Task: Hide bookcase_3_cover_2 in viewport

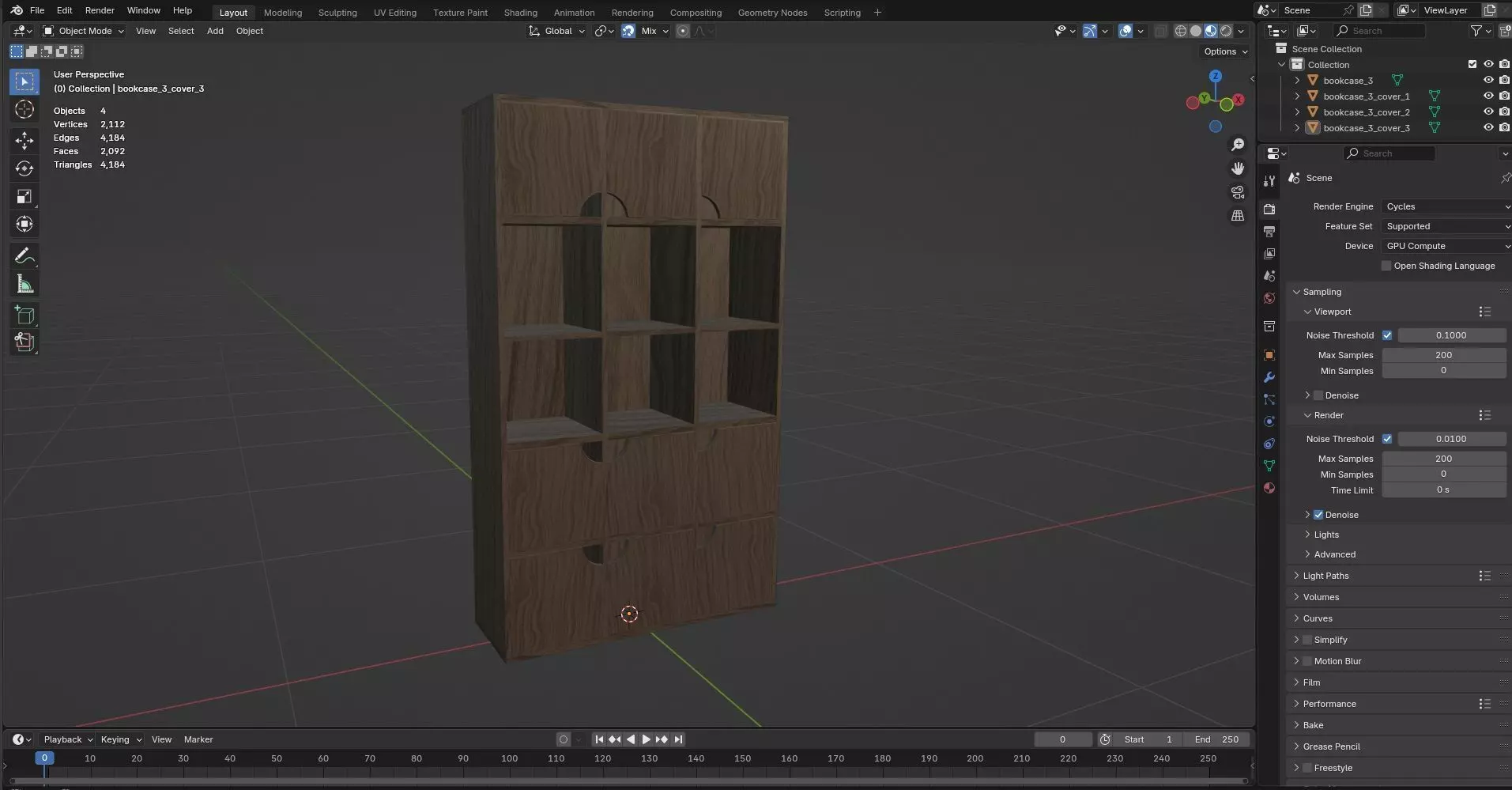Action: (1488, 112)
